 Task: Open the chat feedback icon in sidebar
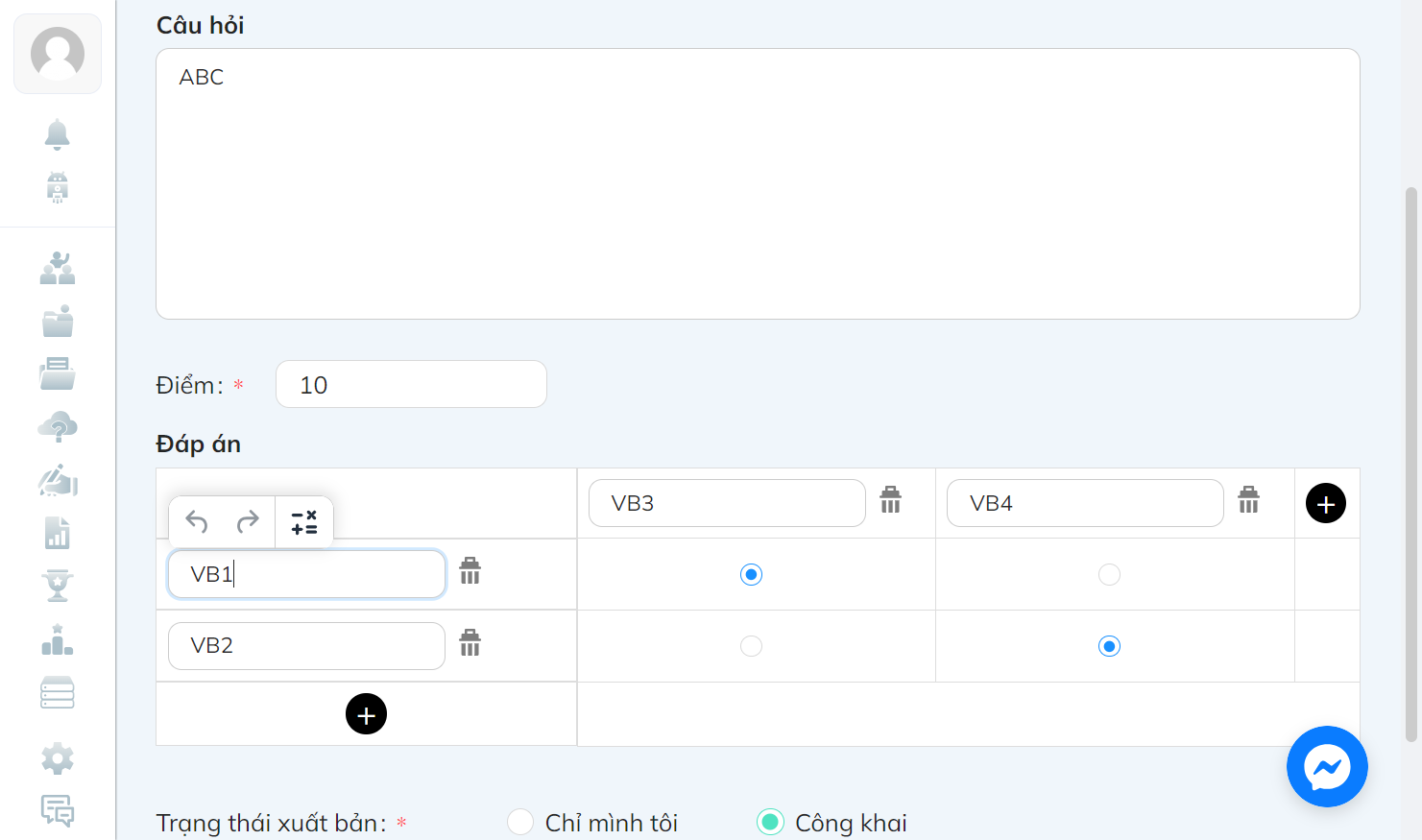pyautogui.click(x=58, y=810)
